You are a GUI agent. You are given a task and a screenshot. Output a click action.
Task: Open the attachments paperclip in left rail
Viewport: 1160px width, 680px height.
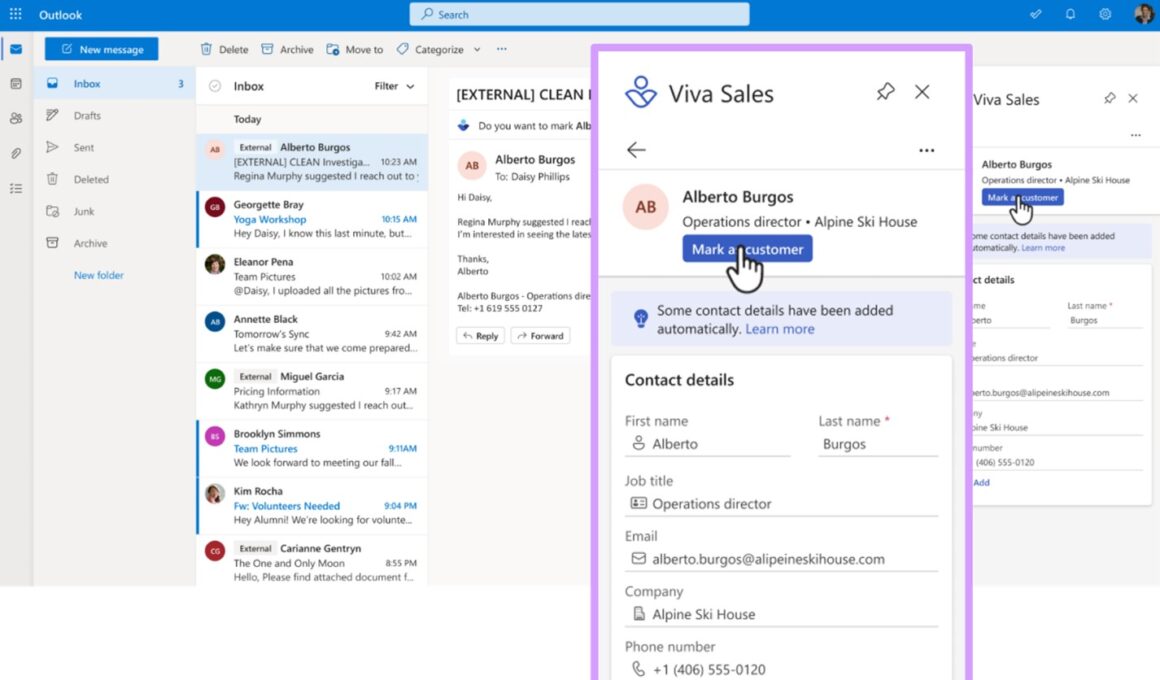[16, 153]
